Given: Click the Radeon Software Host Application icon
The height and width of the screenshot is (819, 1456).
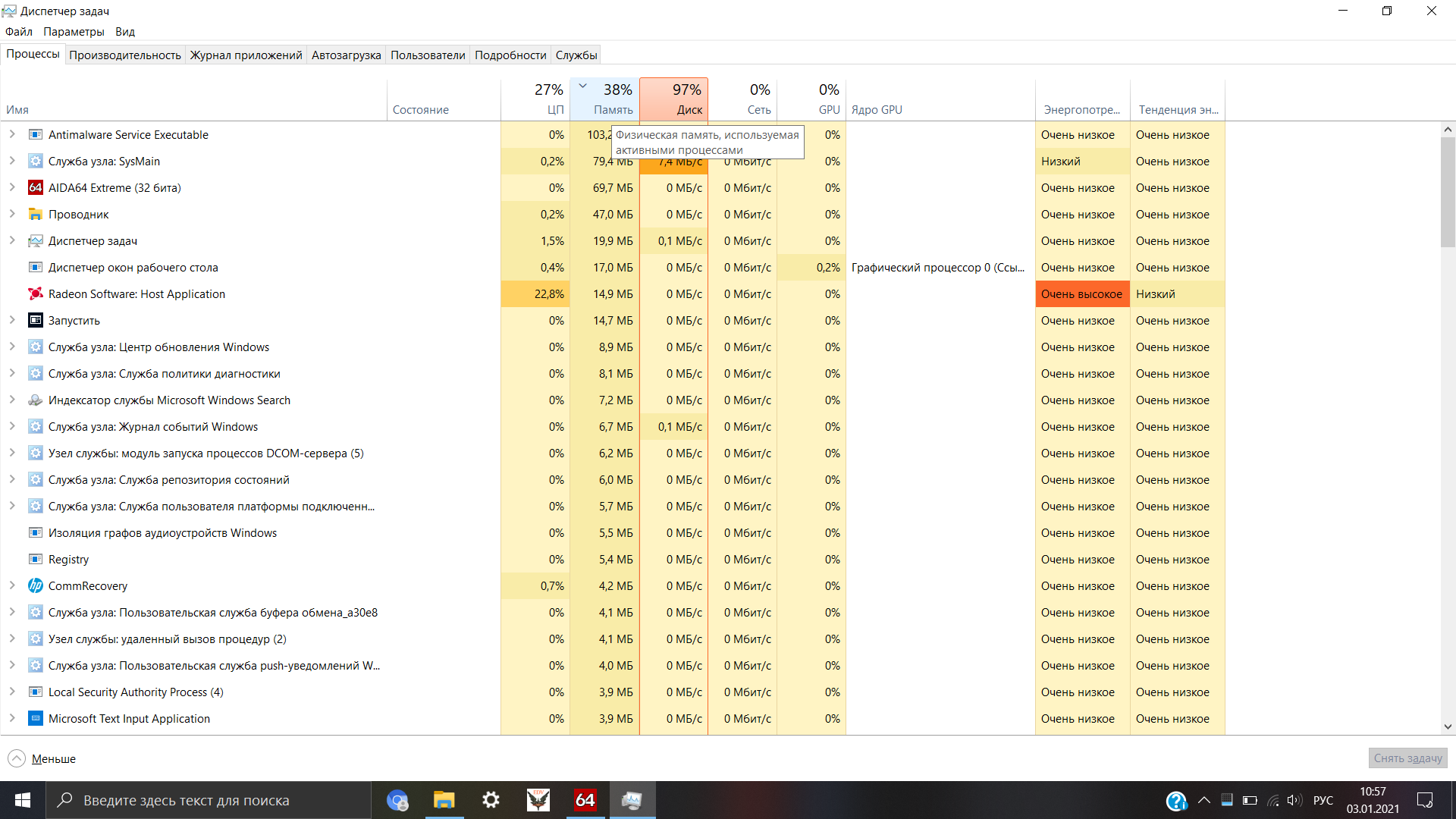Looking at the screenshot, I should coord(35,294).
